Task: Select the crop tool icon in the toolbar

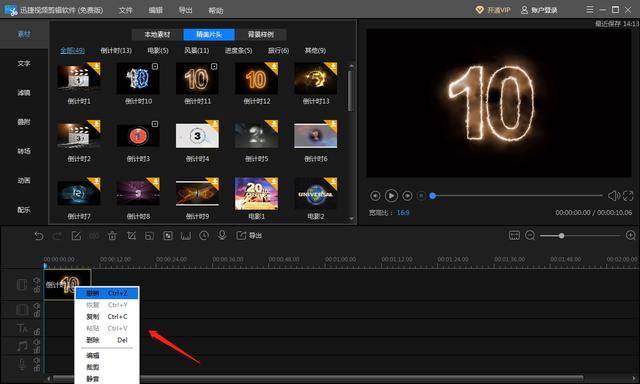Action: pos(131,236)
